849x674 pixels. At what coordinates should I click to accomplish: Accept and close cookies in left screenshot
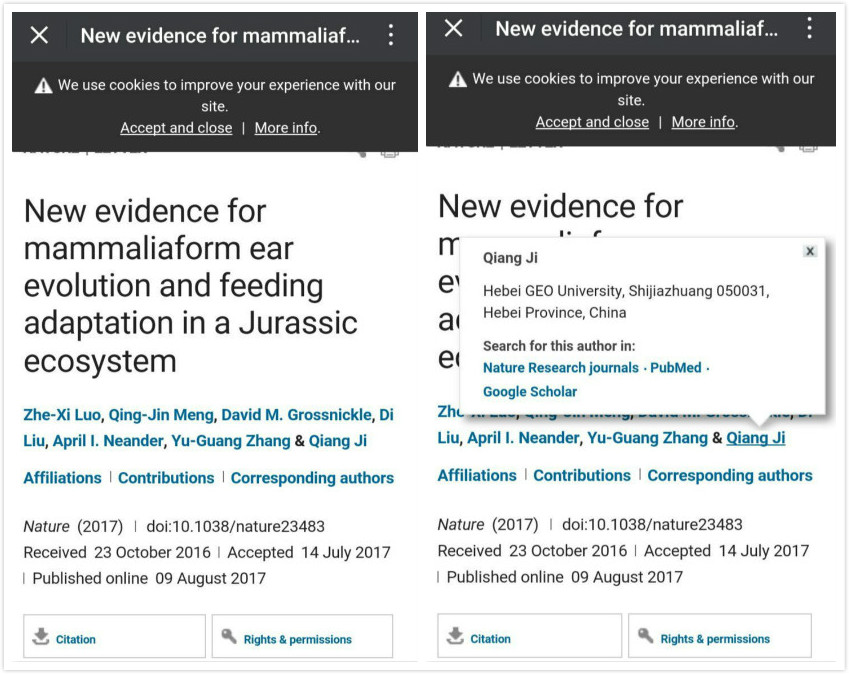pyautogui.click(x=176, y=128)
